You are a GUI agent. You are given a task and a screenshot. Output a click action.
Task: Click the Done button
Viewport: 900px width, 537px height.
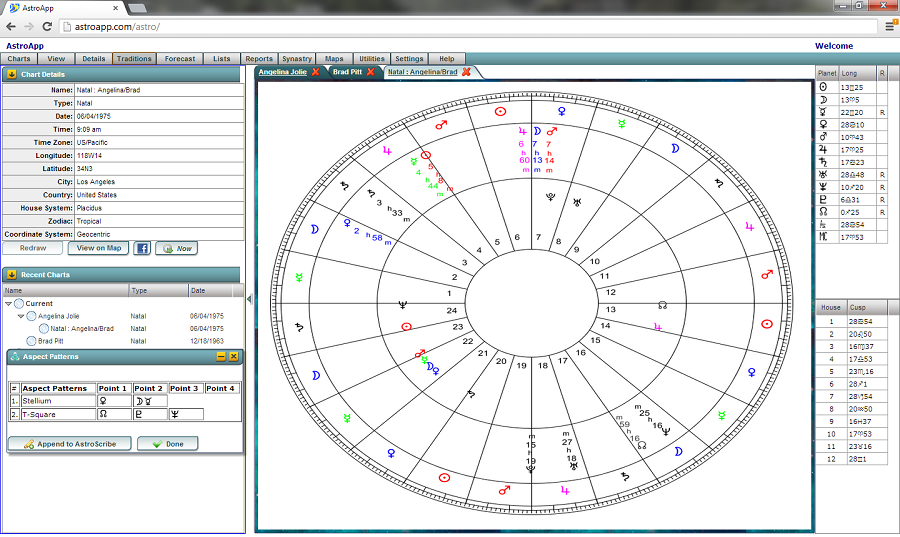coord(167,443)
